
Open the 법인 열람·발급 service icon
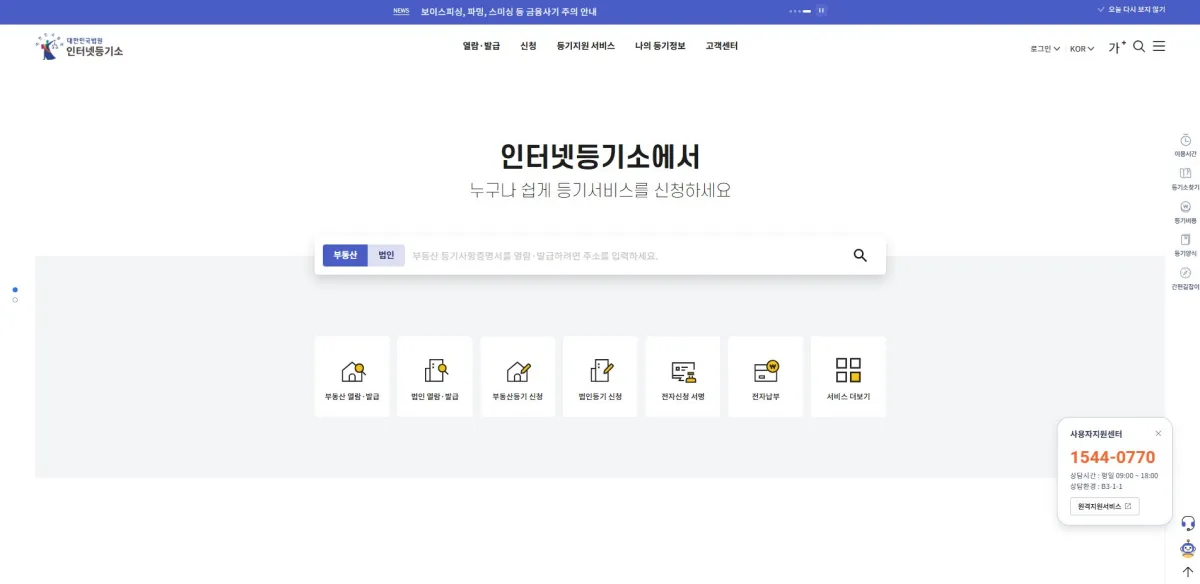[434, 376]
